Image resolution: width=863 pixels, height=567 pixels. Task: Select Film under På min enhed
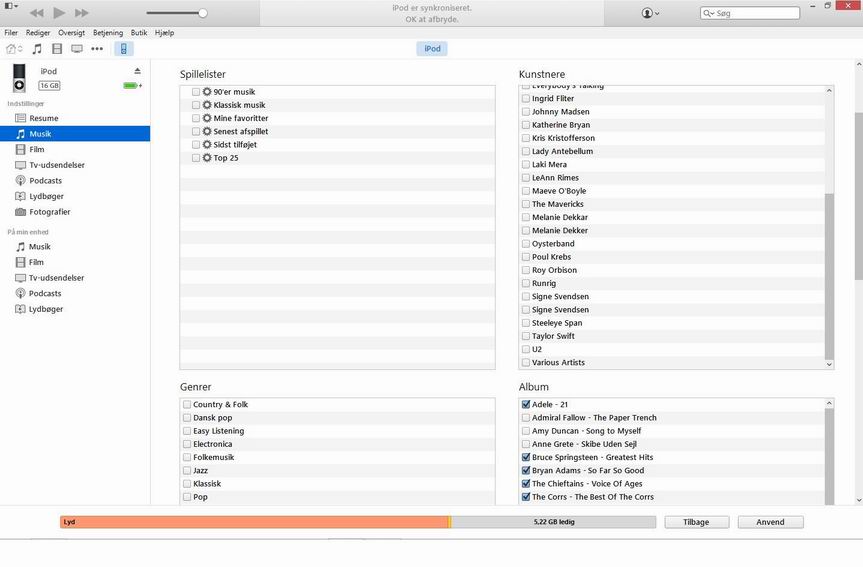pos(75,262)
